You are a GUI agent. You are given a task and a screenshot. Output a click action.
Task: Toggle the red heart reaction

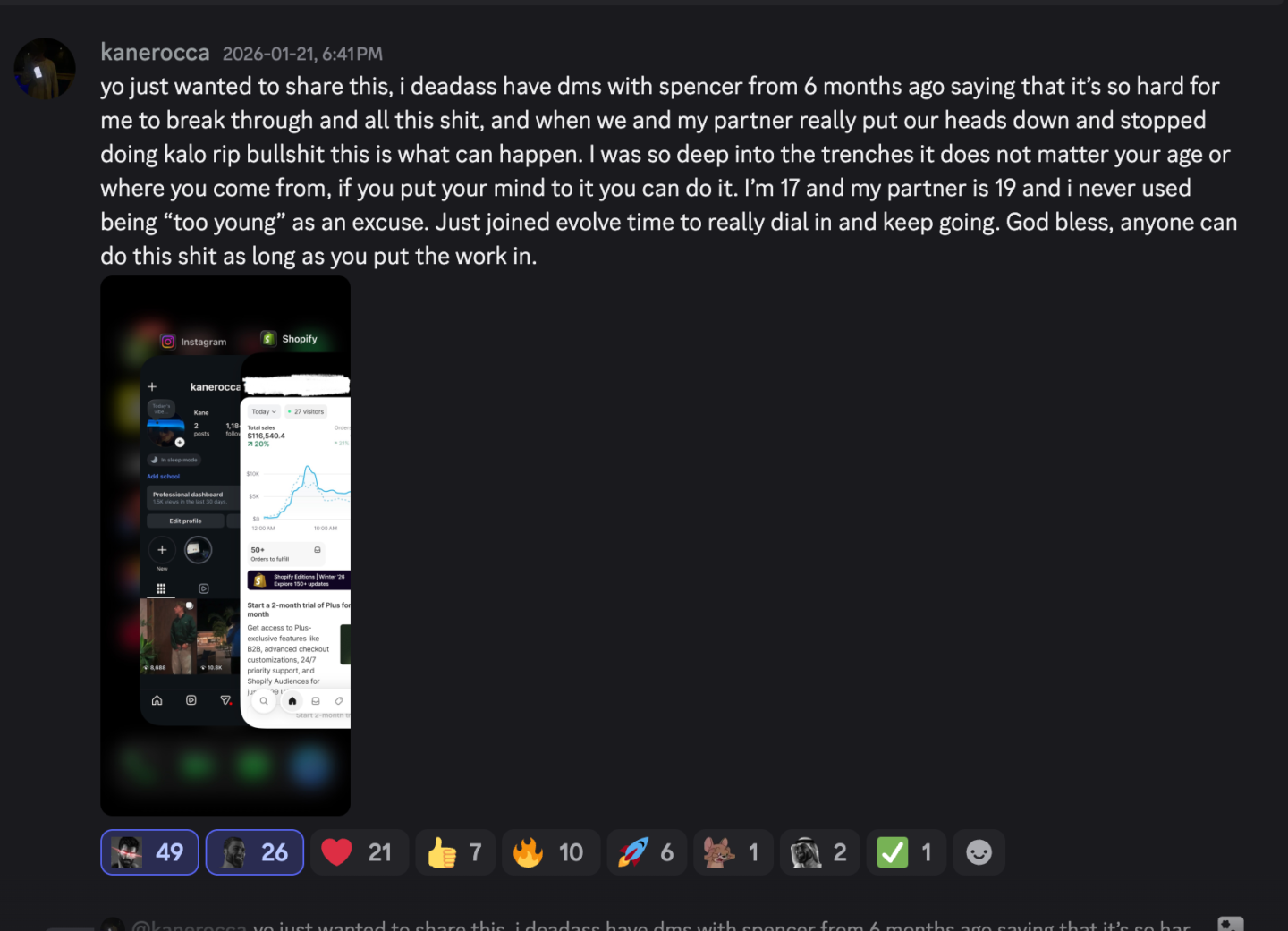(360, 852)
